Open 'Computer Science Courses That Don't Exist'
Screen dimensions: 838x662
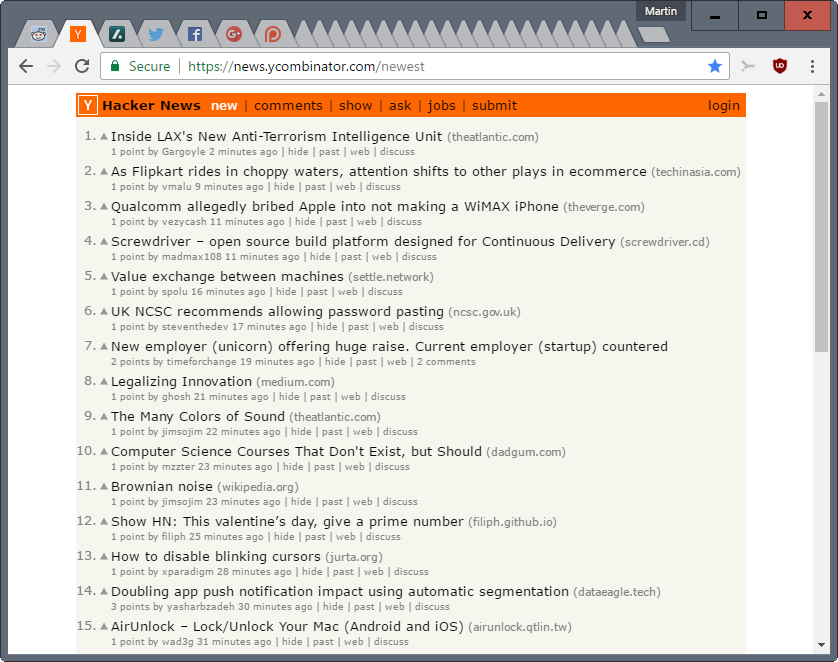[296, 451]
